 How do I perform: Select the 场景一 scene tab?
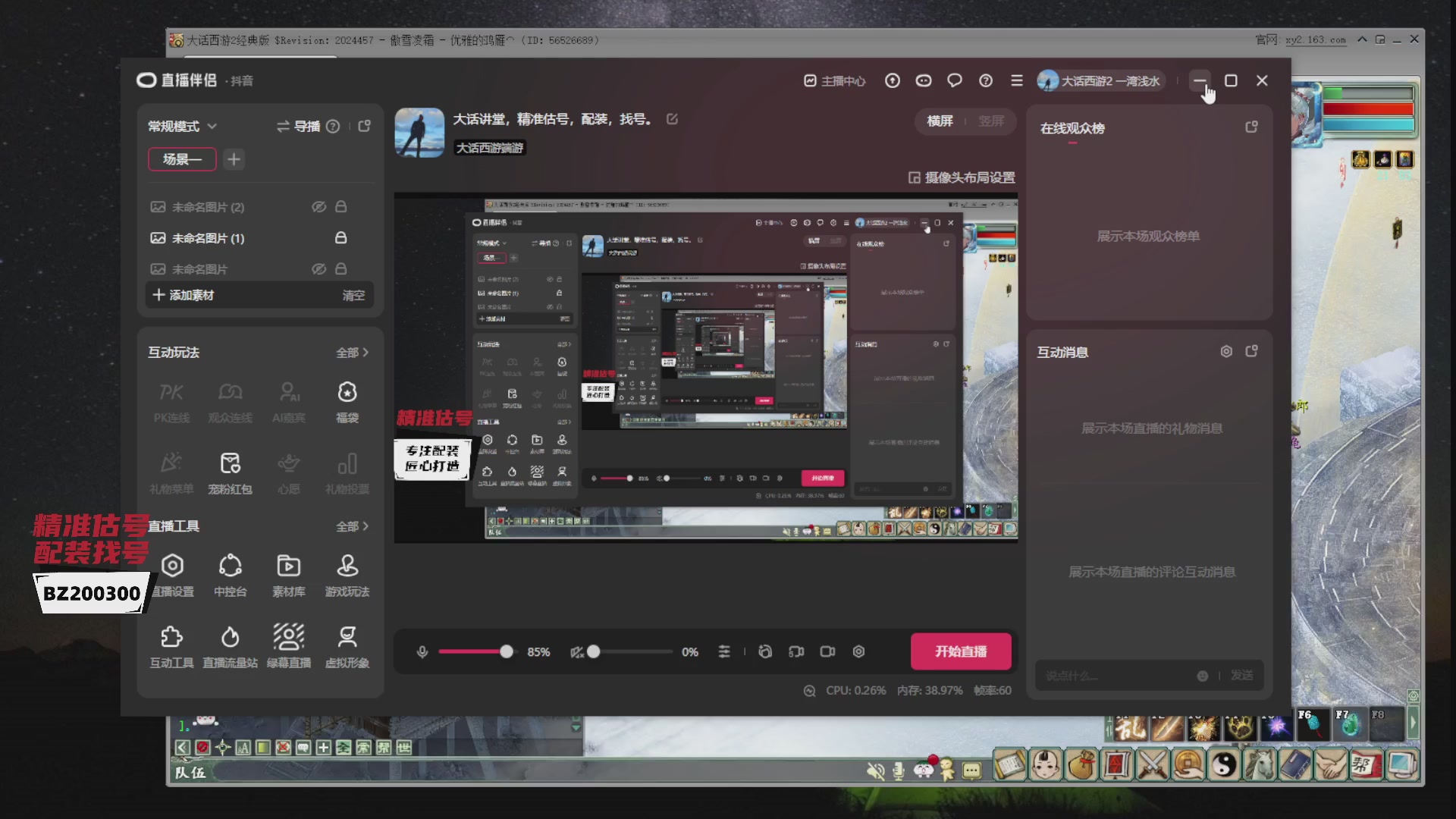click(182, 159)
